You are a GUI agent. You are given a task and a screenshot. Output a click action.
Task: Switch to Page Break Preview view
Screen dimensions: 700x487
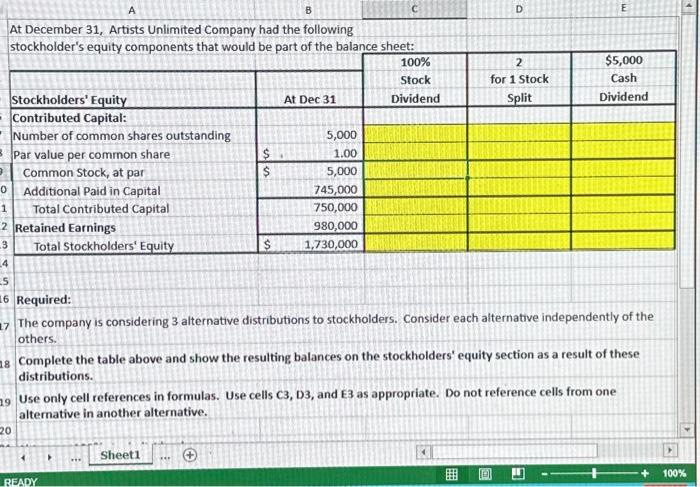click(518, 473)
